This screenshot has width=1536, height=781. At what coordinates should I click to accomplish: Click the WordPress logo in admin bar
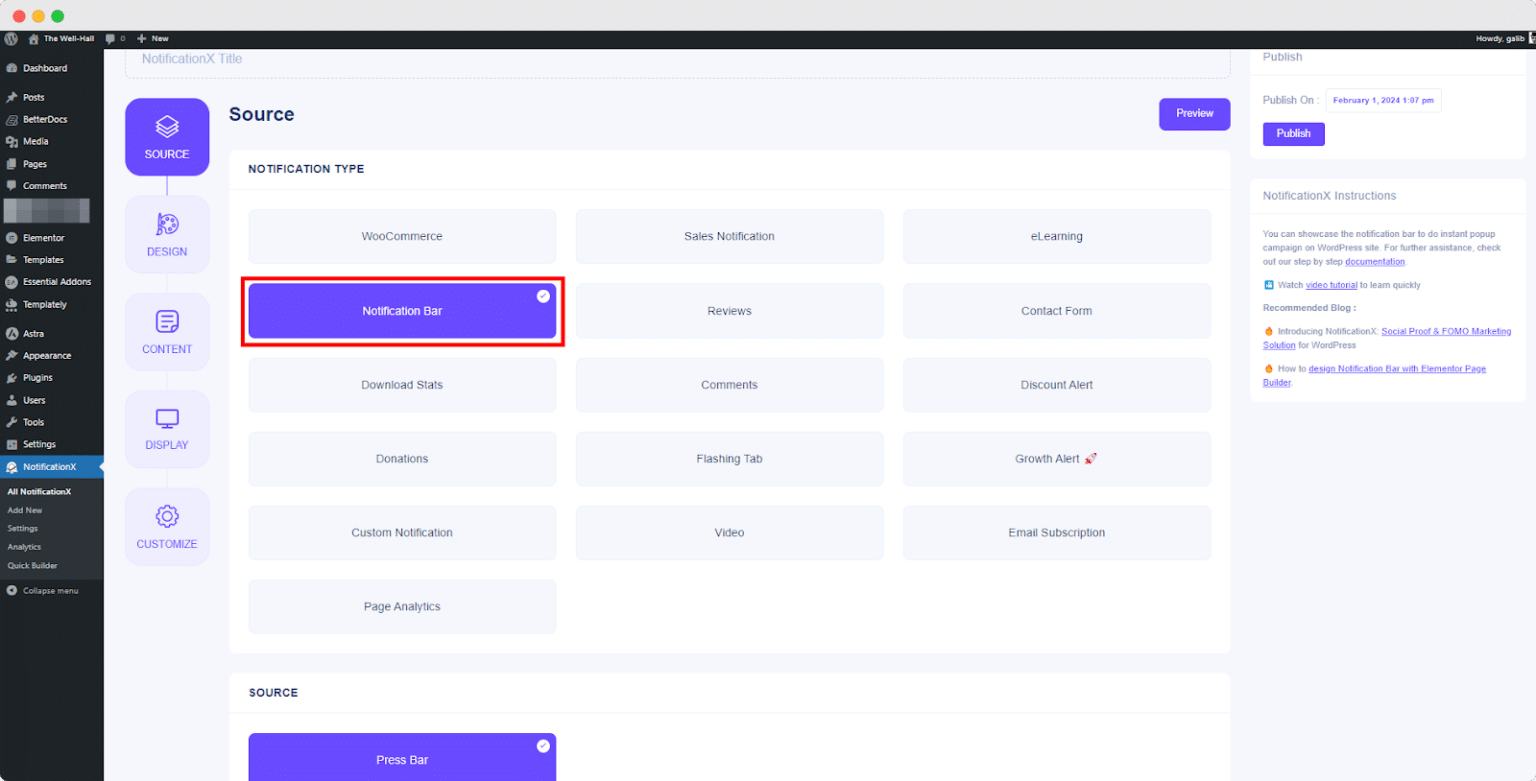(11, 39)
